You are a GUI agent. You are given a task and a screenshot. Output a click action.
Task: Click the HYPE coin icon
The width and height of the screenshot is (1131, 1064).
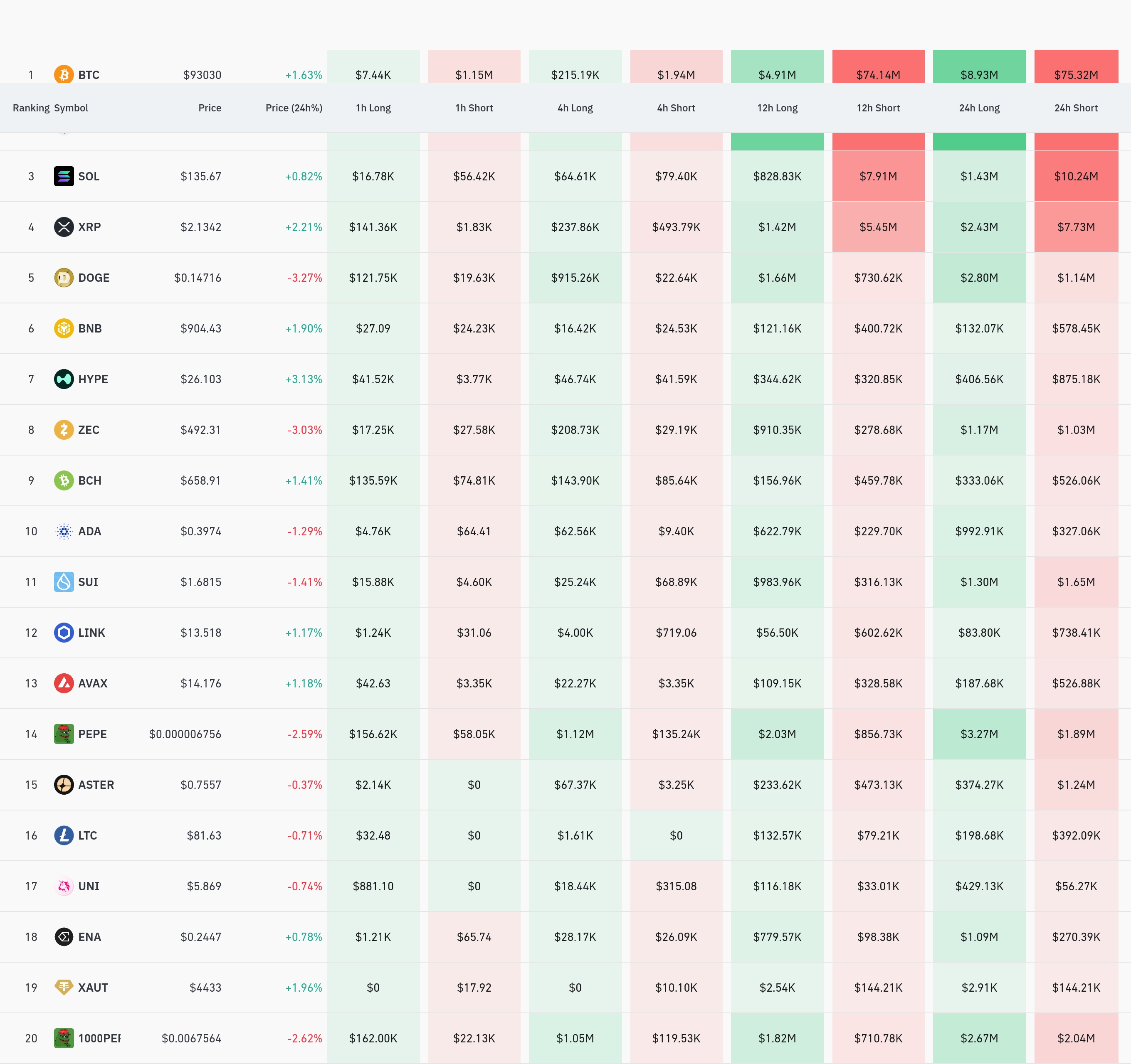64,379
